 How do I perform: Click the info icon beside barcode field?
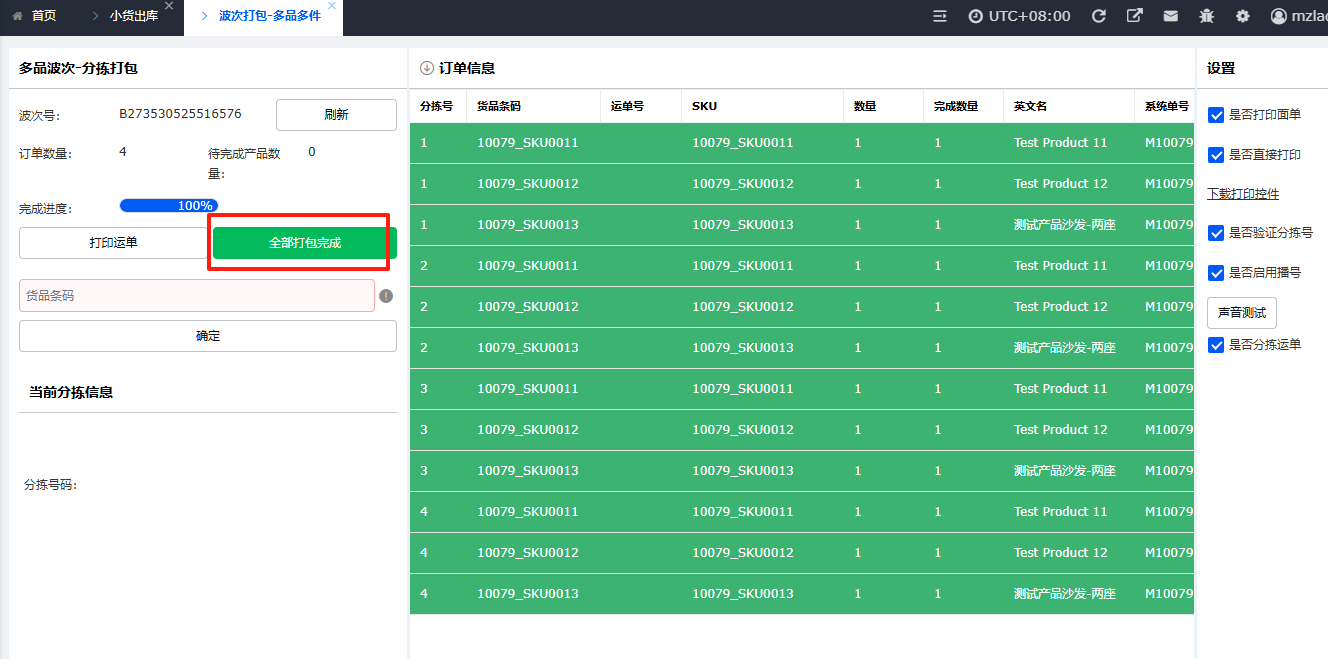coord(386,296)
